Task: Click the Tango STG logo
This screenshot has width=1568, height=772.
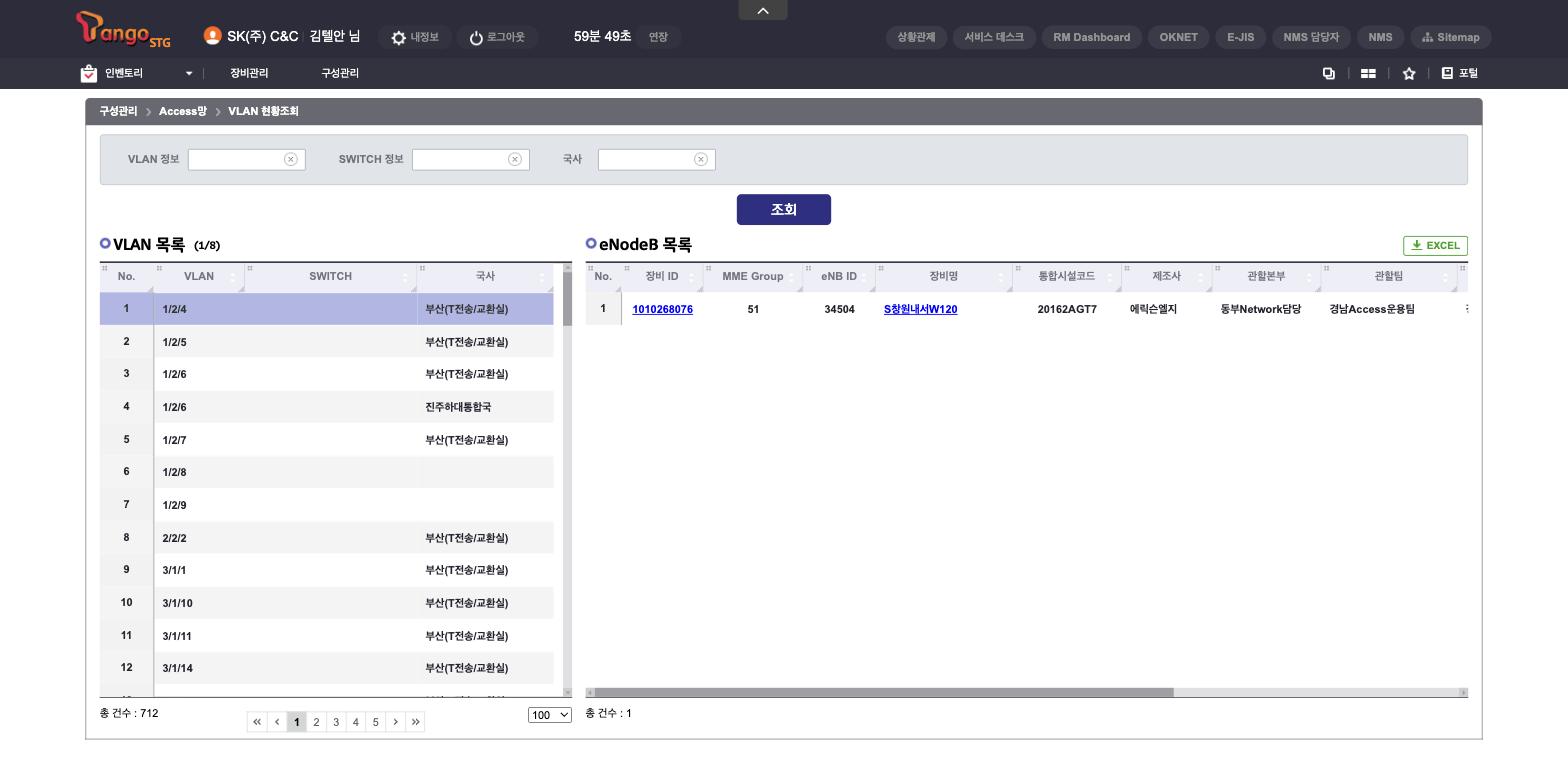Action: 124,30
